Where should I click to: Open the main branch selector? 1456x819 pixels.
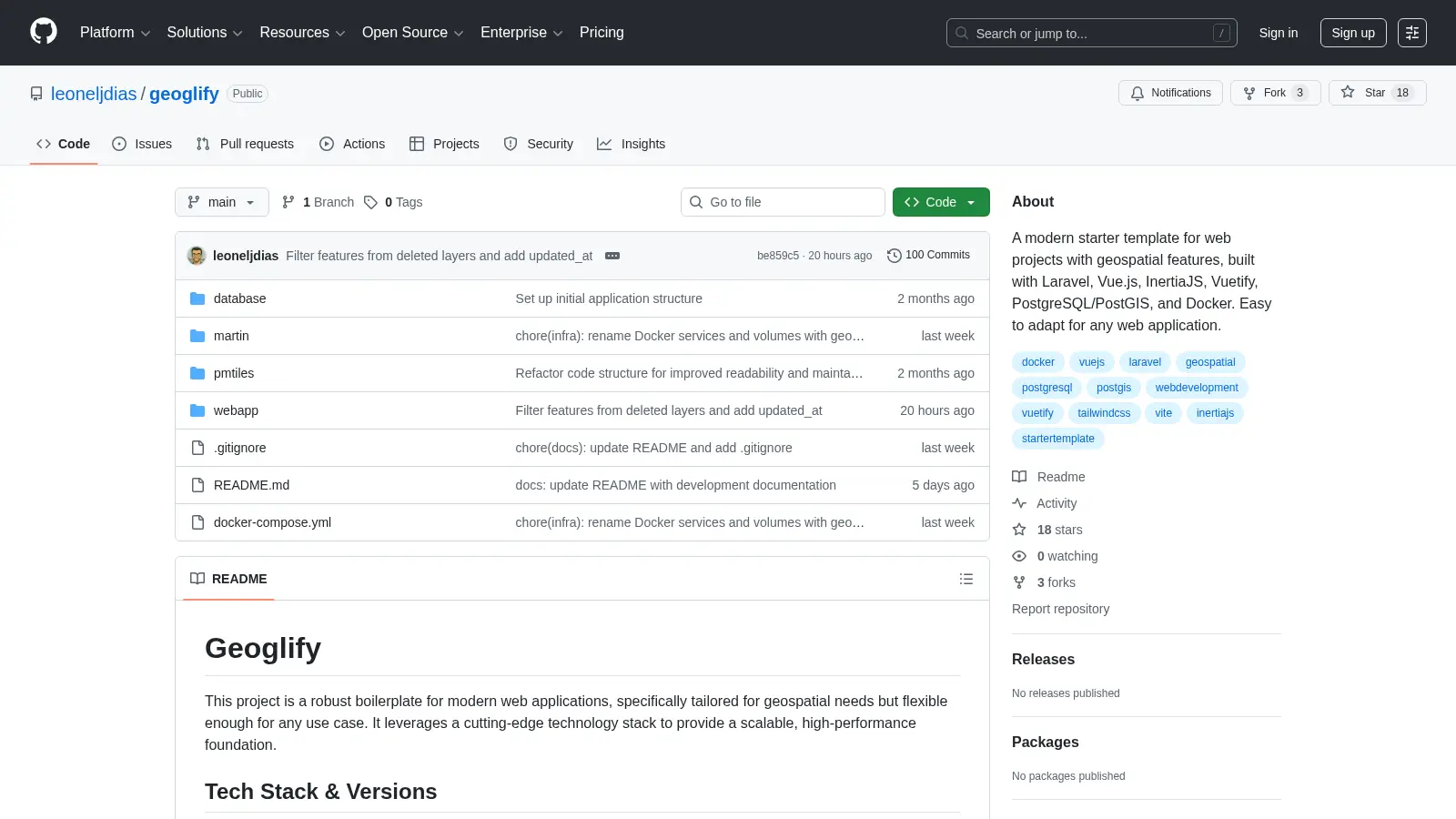point(222,202)
